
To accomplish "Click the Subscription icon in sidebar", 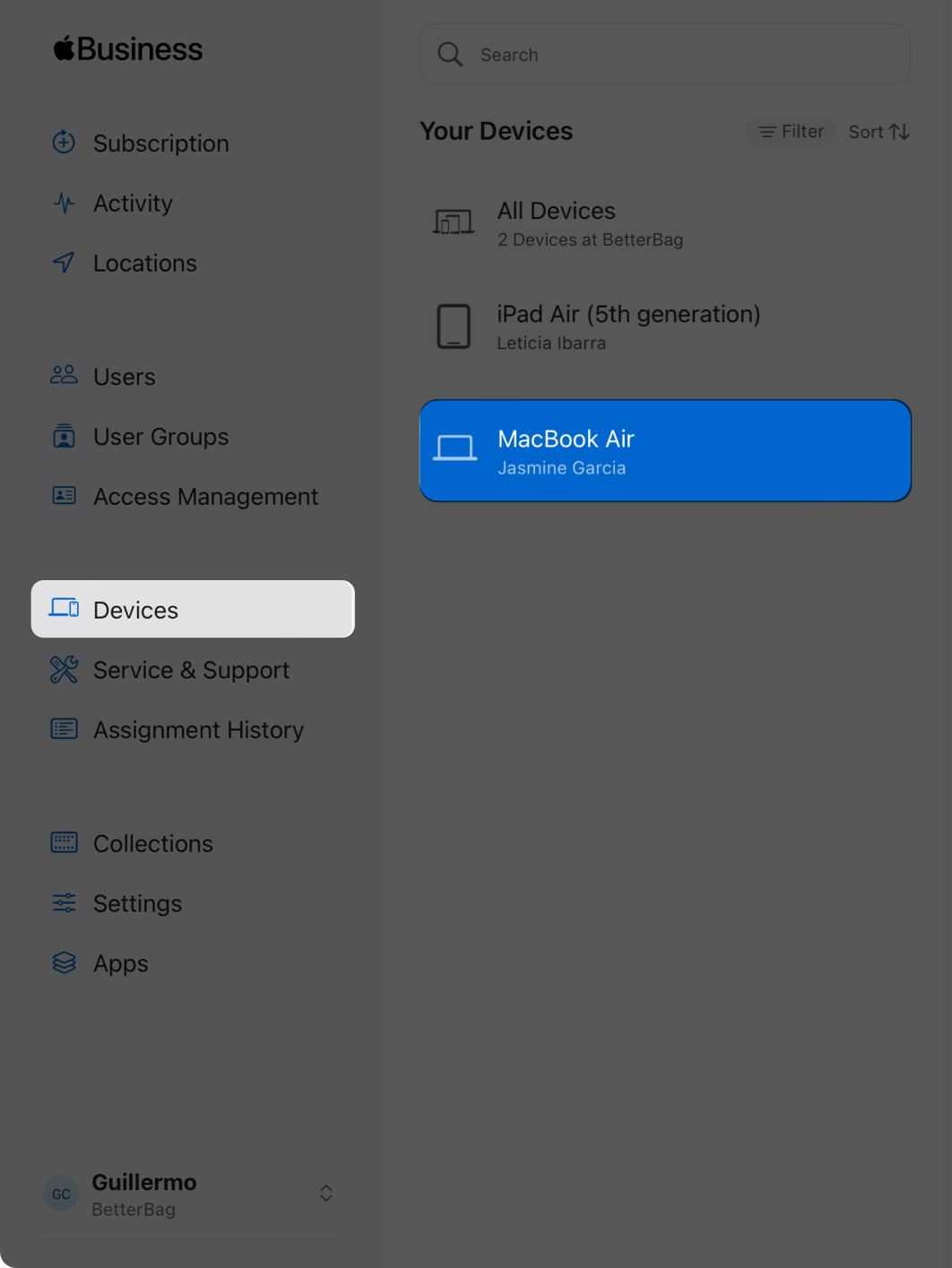I will click(64, 143).
